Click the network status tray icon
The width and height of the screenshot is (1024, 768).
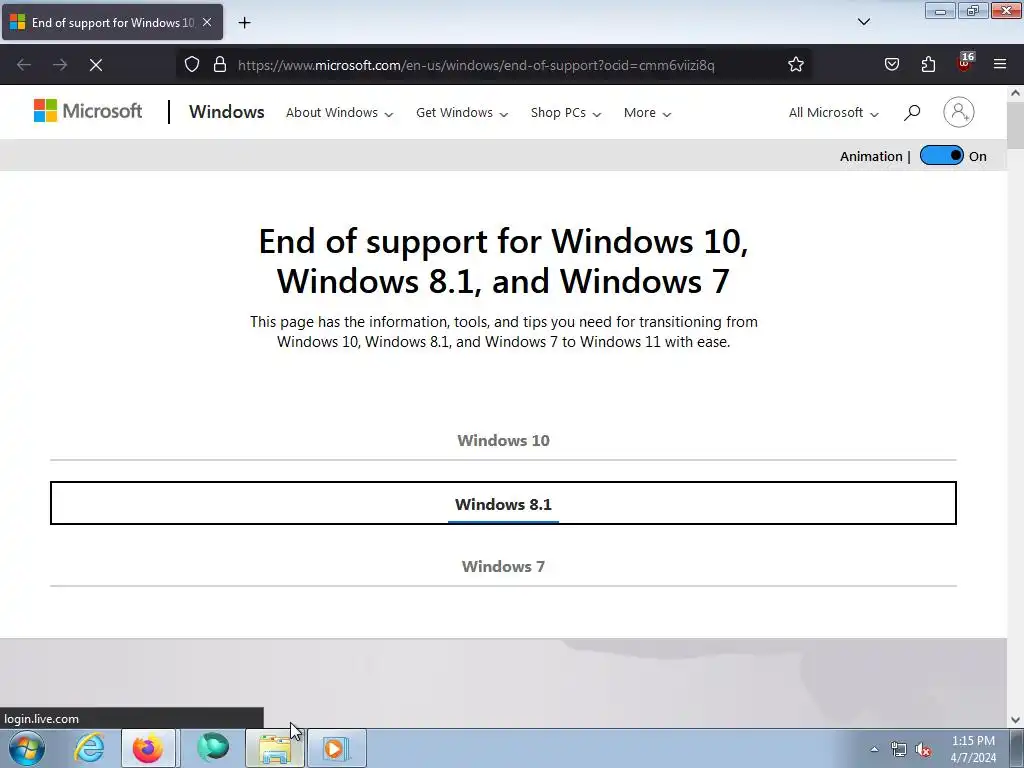(899, 750)
